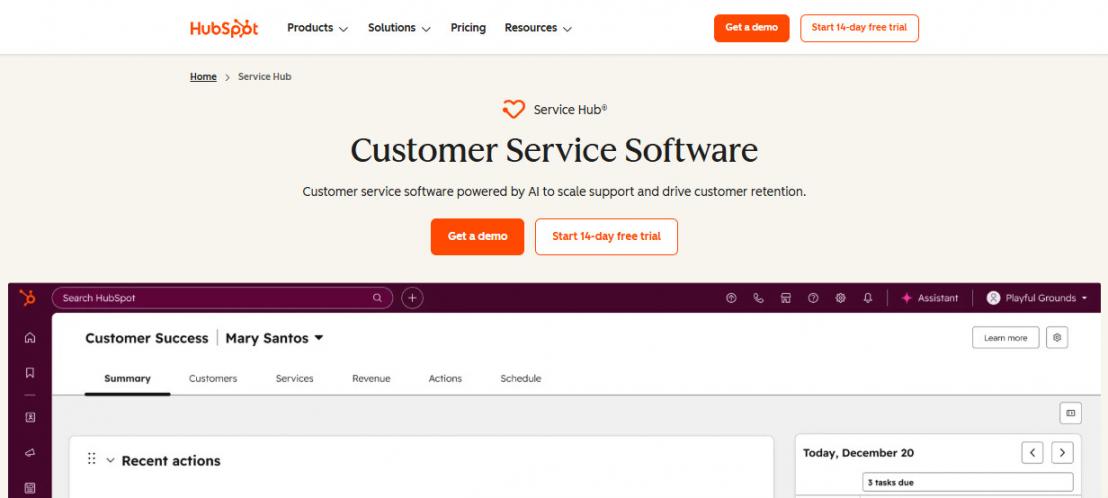Open the marketing megaphone icon in the sidebar
Viewport: 1108px width, 498px height.
pos(30,453)
